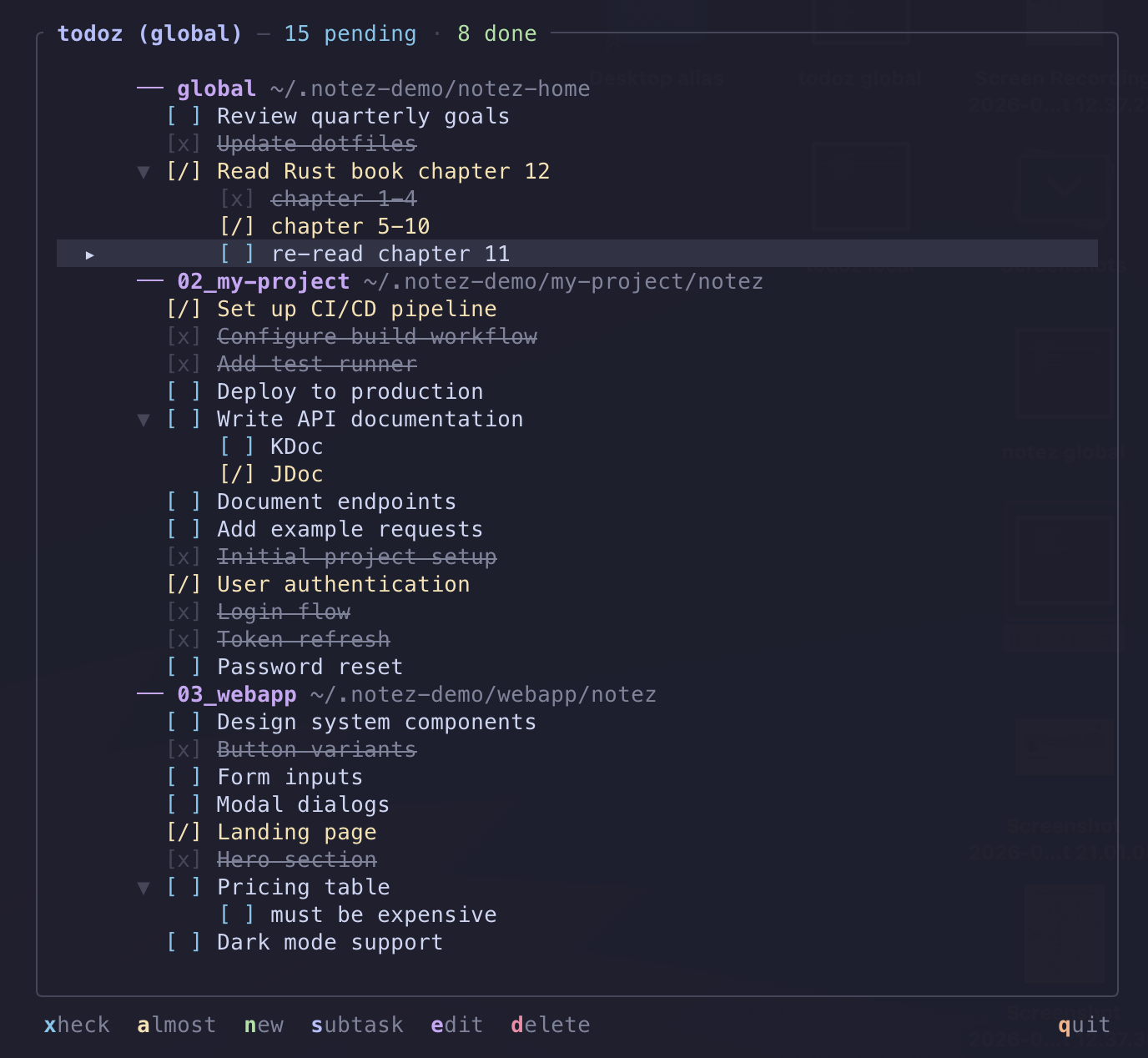This screenshot has height=1058, width=1148.
Task: Select the 03_webapp section header
Action: (236, 694)
